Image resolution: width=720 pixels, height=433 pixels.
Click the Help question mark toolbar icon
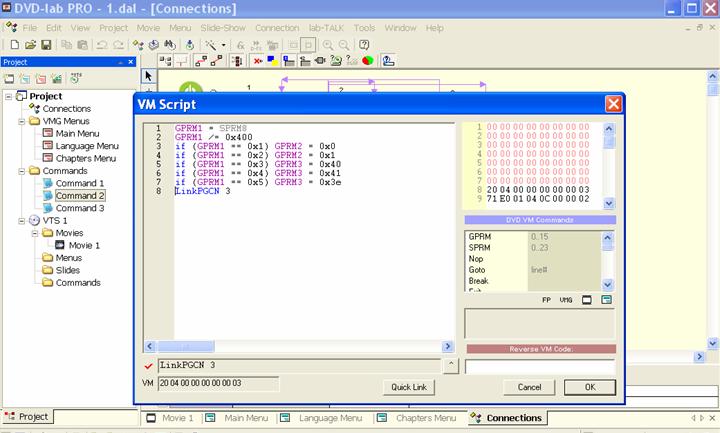364,45
